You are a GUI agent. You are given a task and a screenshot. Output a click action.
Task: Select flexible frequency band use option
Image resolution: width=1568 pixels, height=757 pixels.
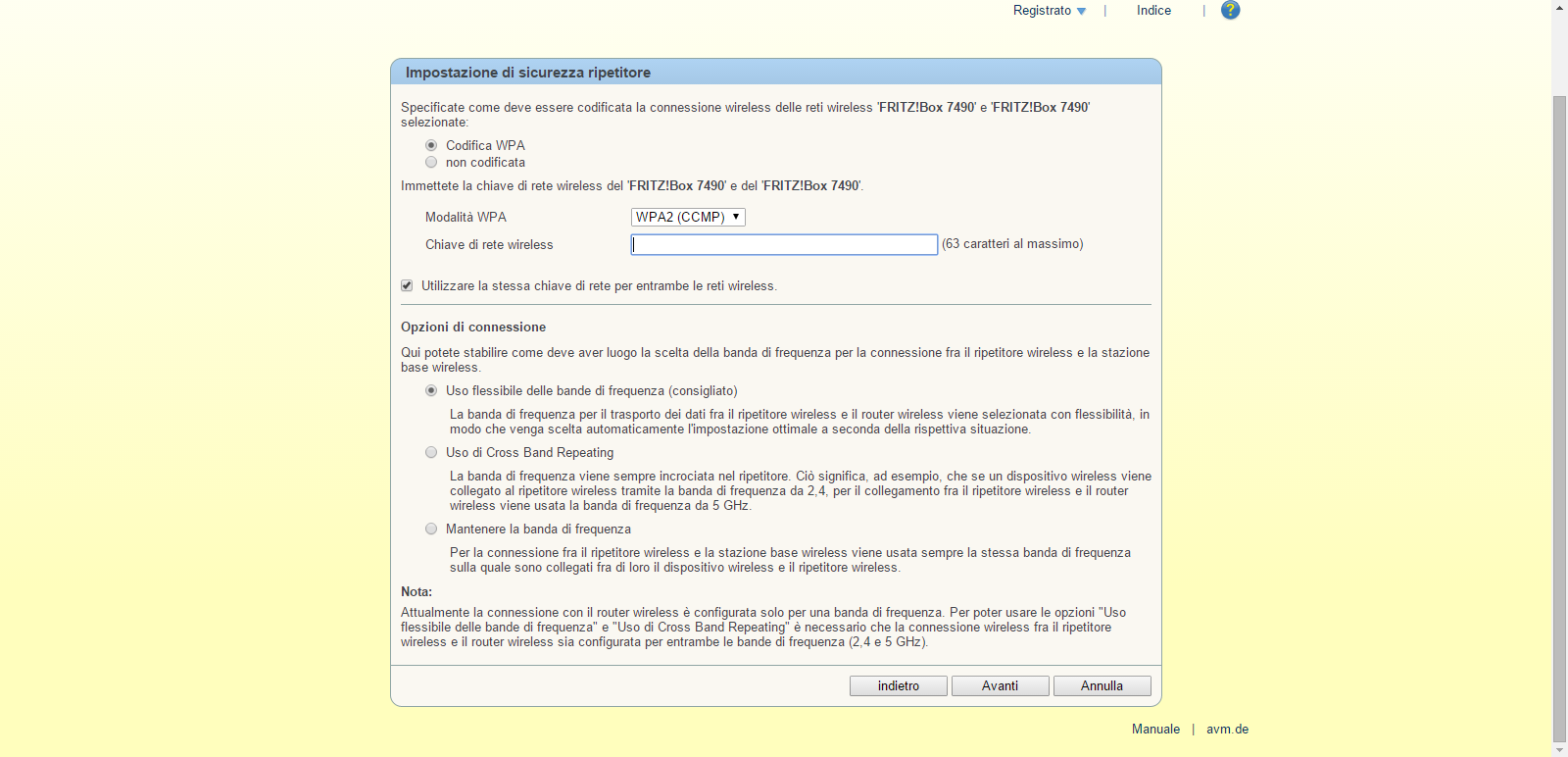[x=431, y=391]
